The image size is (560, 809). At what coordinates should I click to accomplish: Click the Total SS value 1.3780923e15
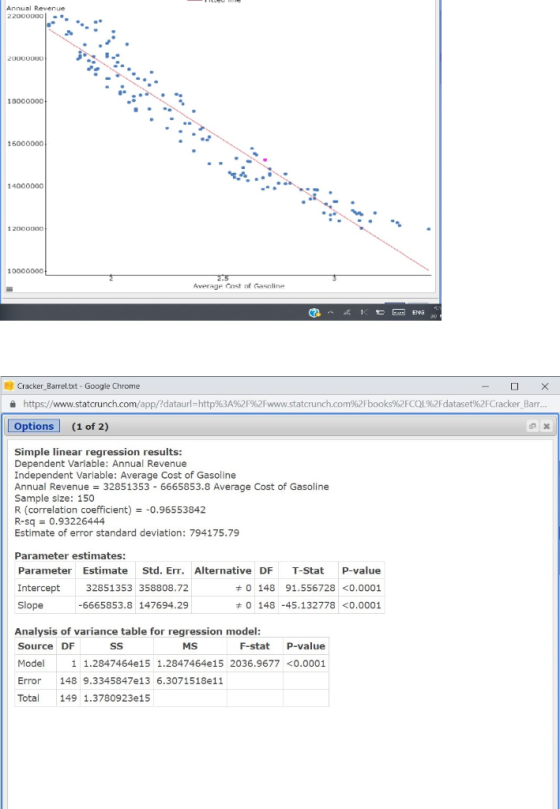(x=117, y=698)
